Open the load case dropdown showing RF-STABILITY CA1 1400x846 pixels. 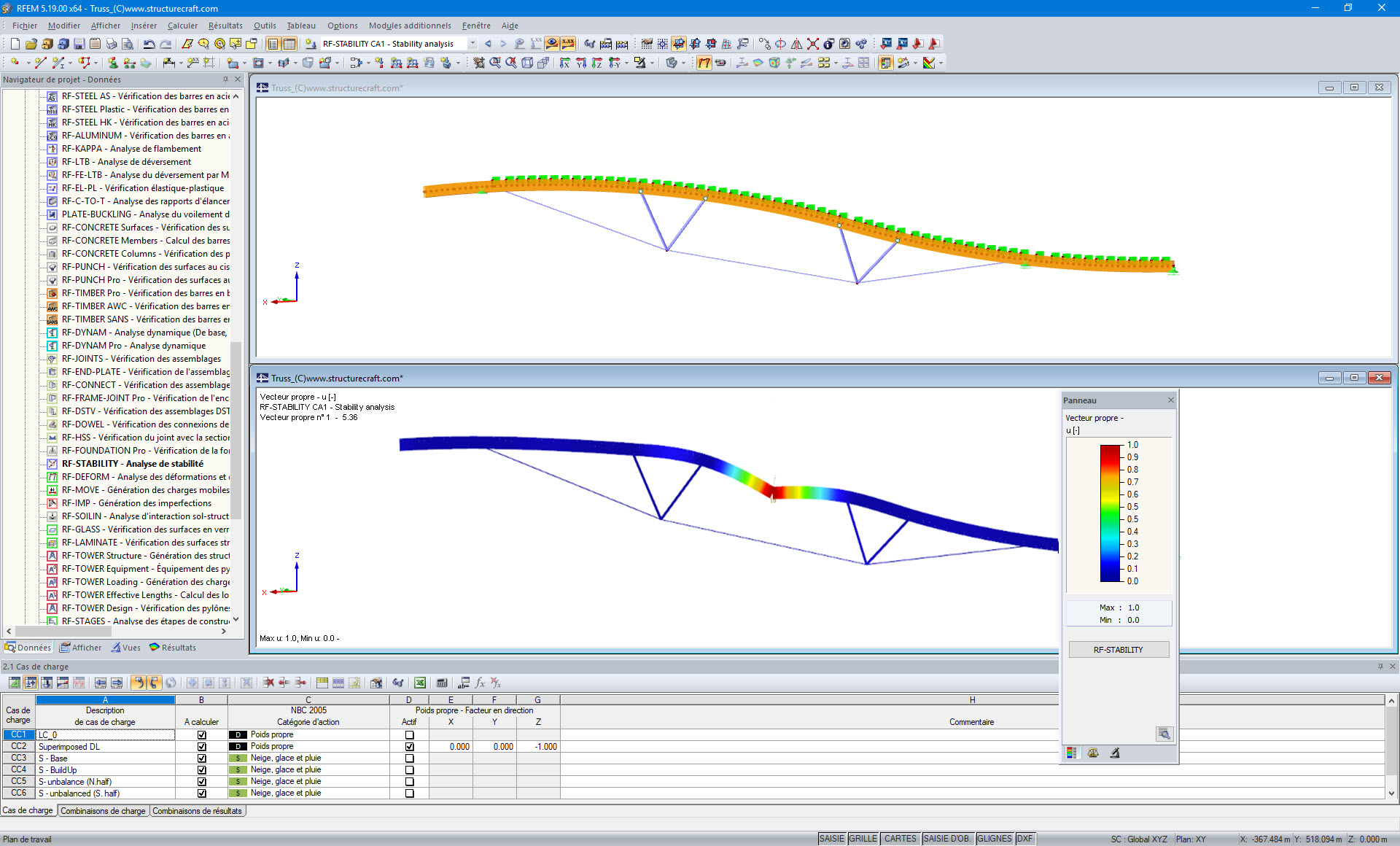coord(472,44)
